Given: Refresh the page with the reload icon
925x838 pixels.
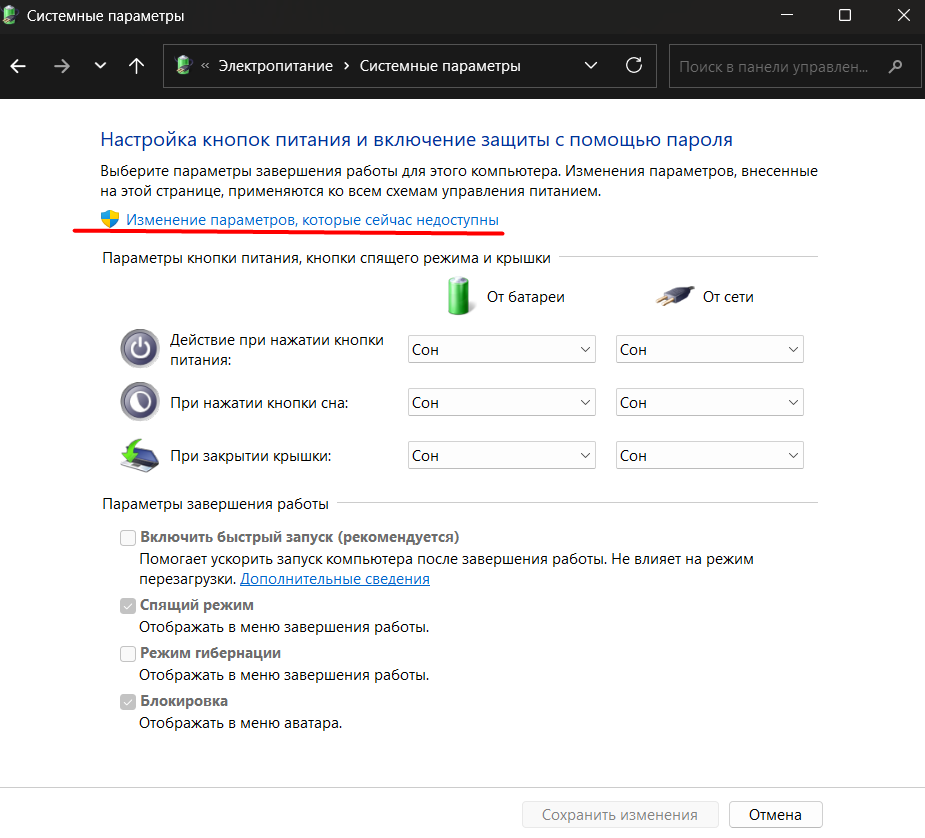Looking at the screenshot, I should (x=634, y=65).
